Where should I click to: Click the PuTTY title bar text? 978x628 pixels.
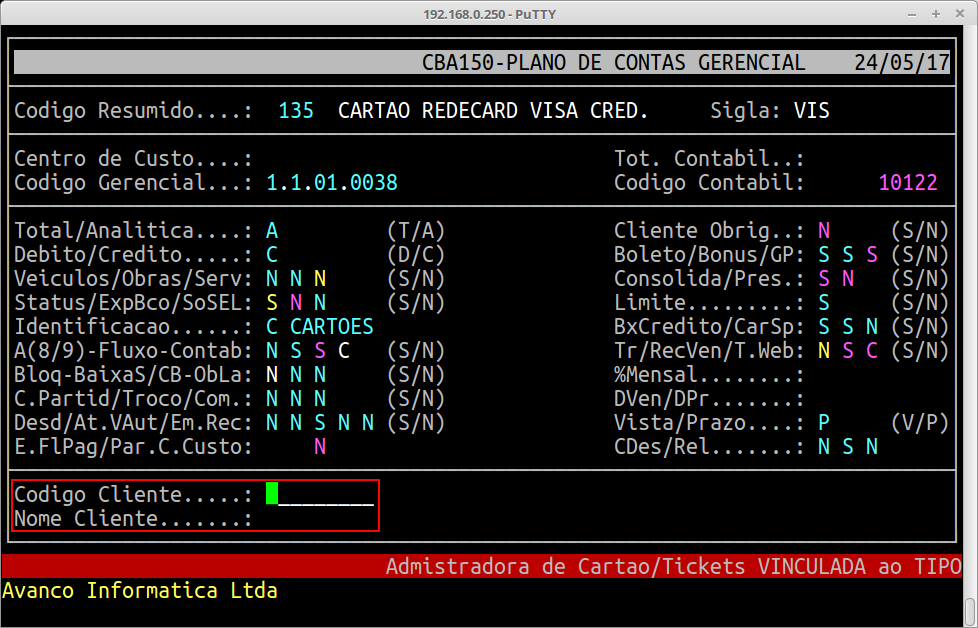(488, 14)
